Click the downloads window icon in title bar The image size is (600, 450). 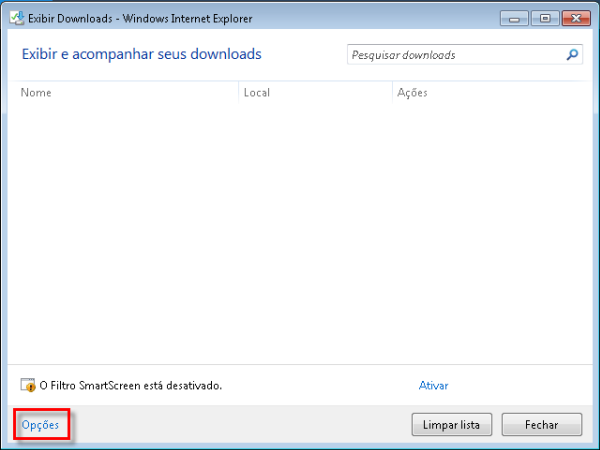point(17,18)
